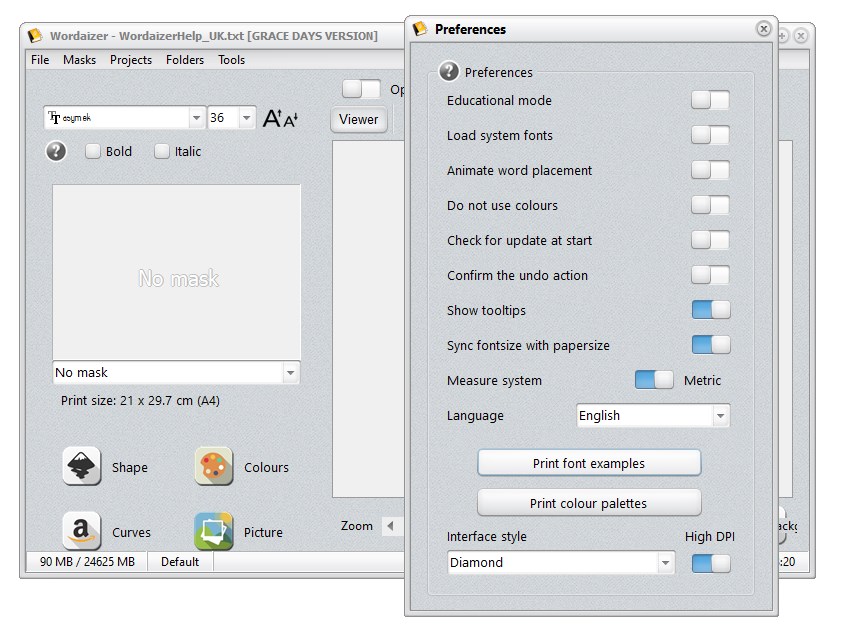Click the Viewer button
The width and height of the screenshot is (841, 633).
358,119
